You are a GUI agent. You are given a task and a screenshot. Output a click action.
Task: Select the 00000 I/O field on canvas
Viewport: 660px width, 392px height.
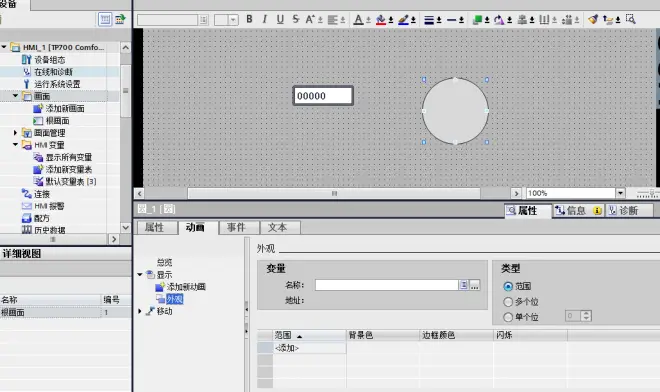(323, 96)
